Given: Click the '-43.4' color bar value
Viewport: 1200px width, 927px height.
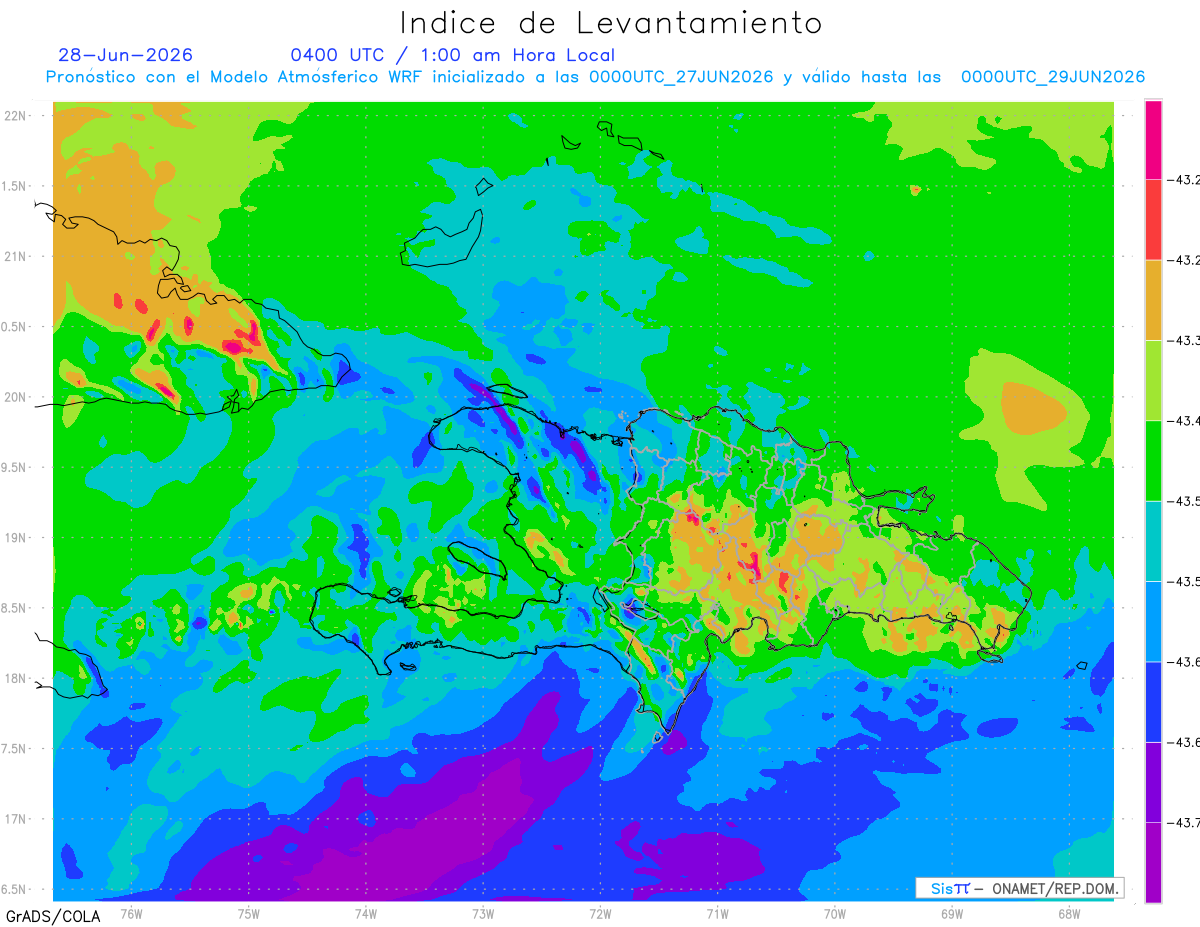Looking at the screenshot, I should click(1185, 421).
